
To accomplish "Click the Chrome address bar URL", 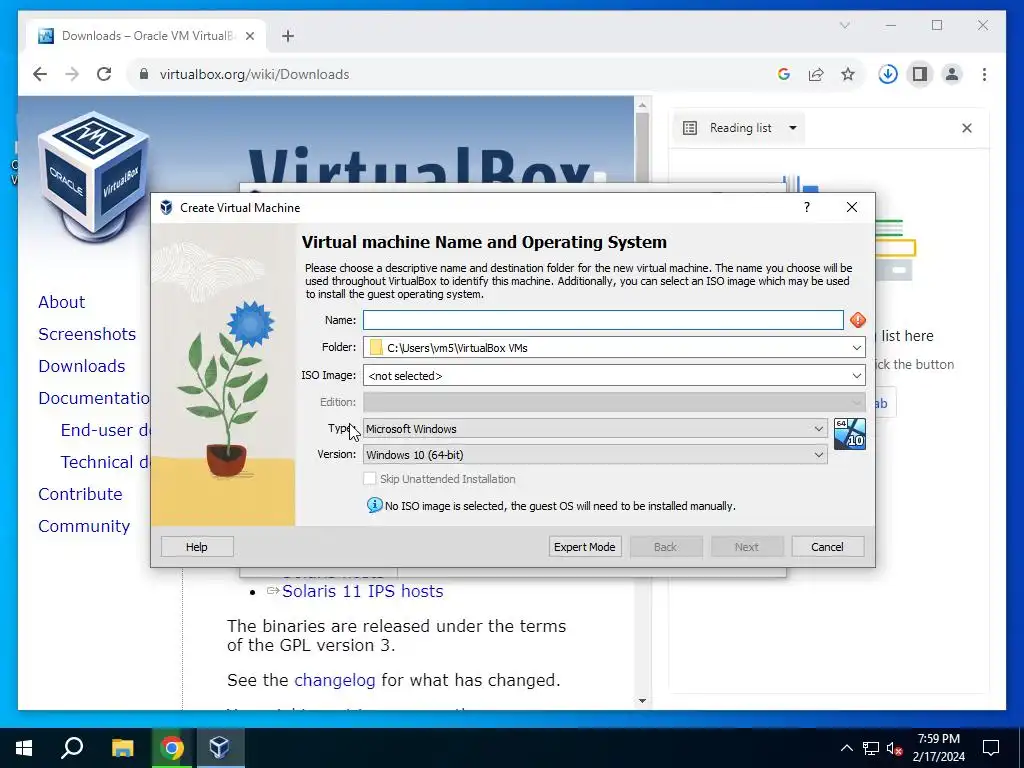I will (254, 74).
